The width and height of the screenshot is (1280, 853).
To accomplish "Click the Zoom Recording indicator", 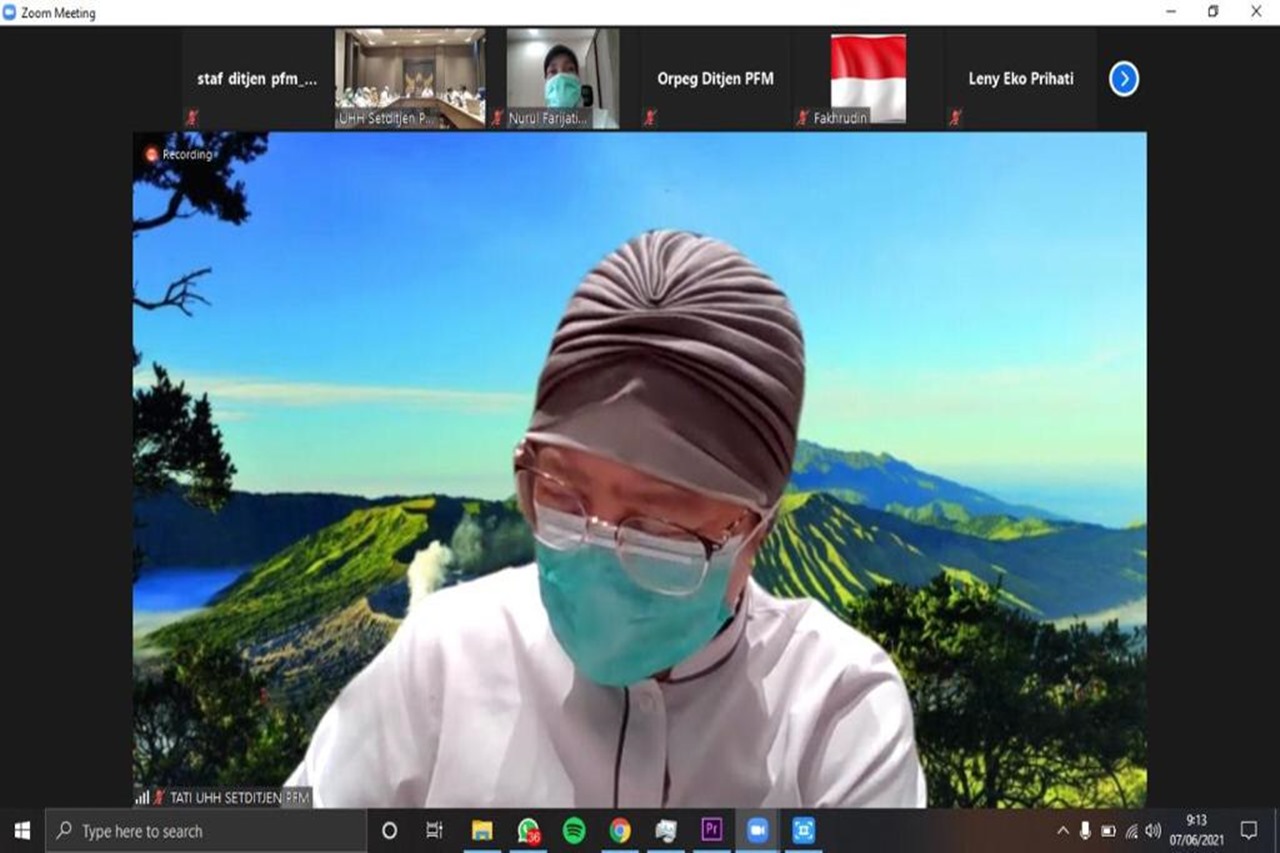I will tap(179, 154).
